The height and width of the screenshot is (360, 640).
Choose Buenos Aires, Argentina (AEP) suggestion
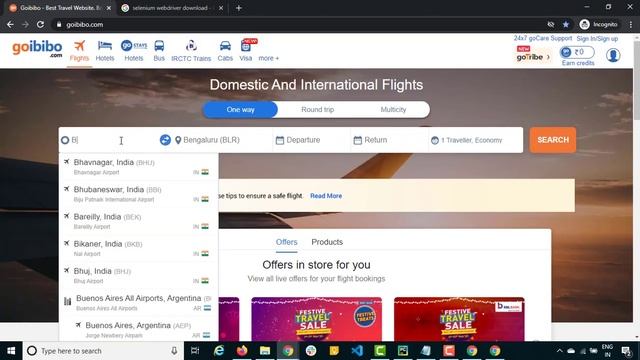[x=138, y=330]
